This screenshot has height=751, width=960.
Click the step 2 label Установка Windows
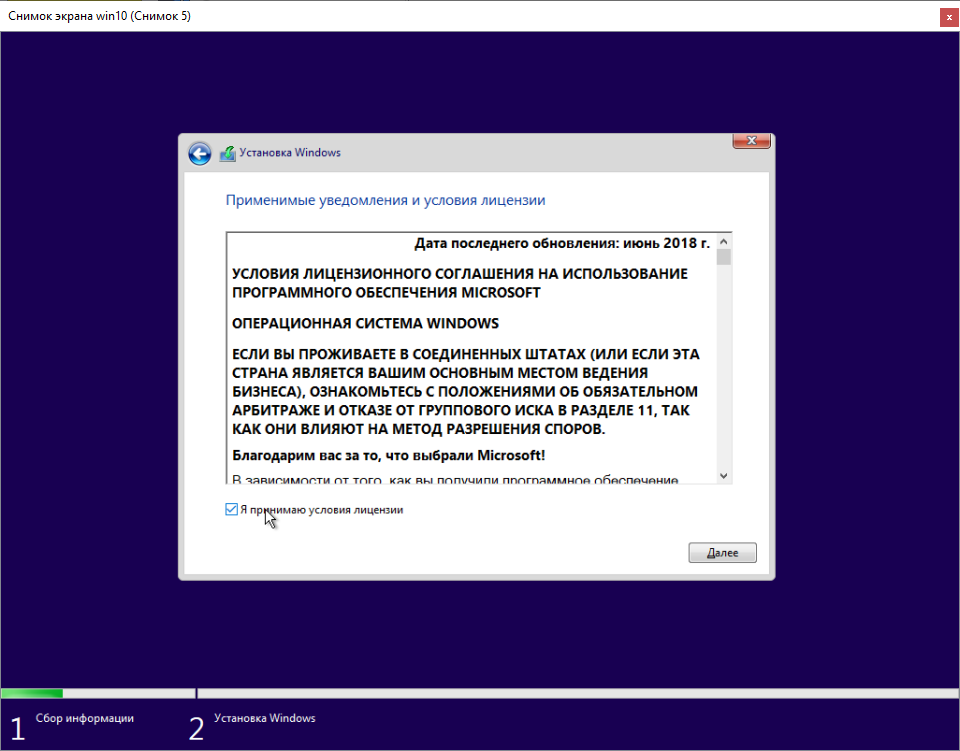[264, 718]
